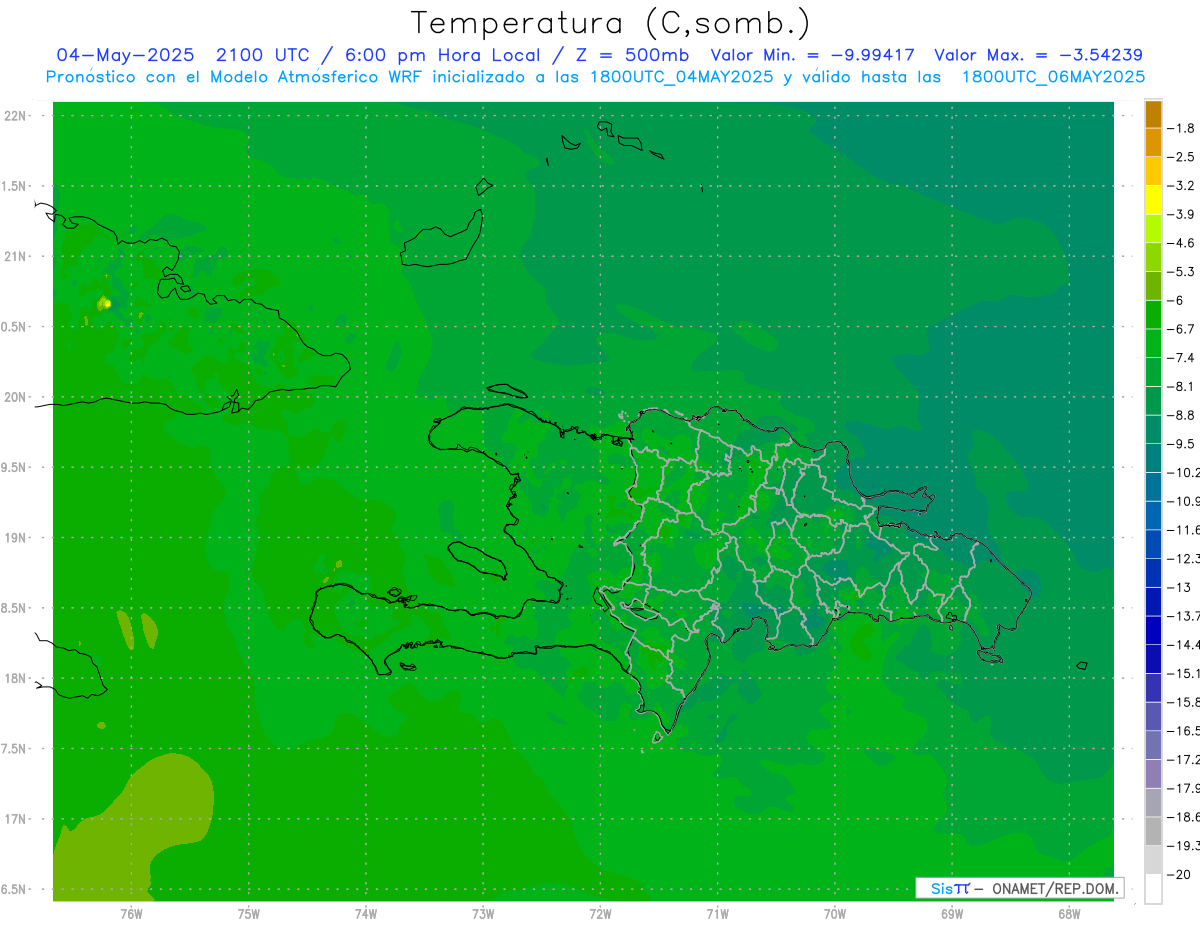Click the '72W' longitude label
The width and height of the screenshot is (1200, 927).
click(600, 914)
